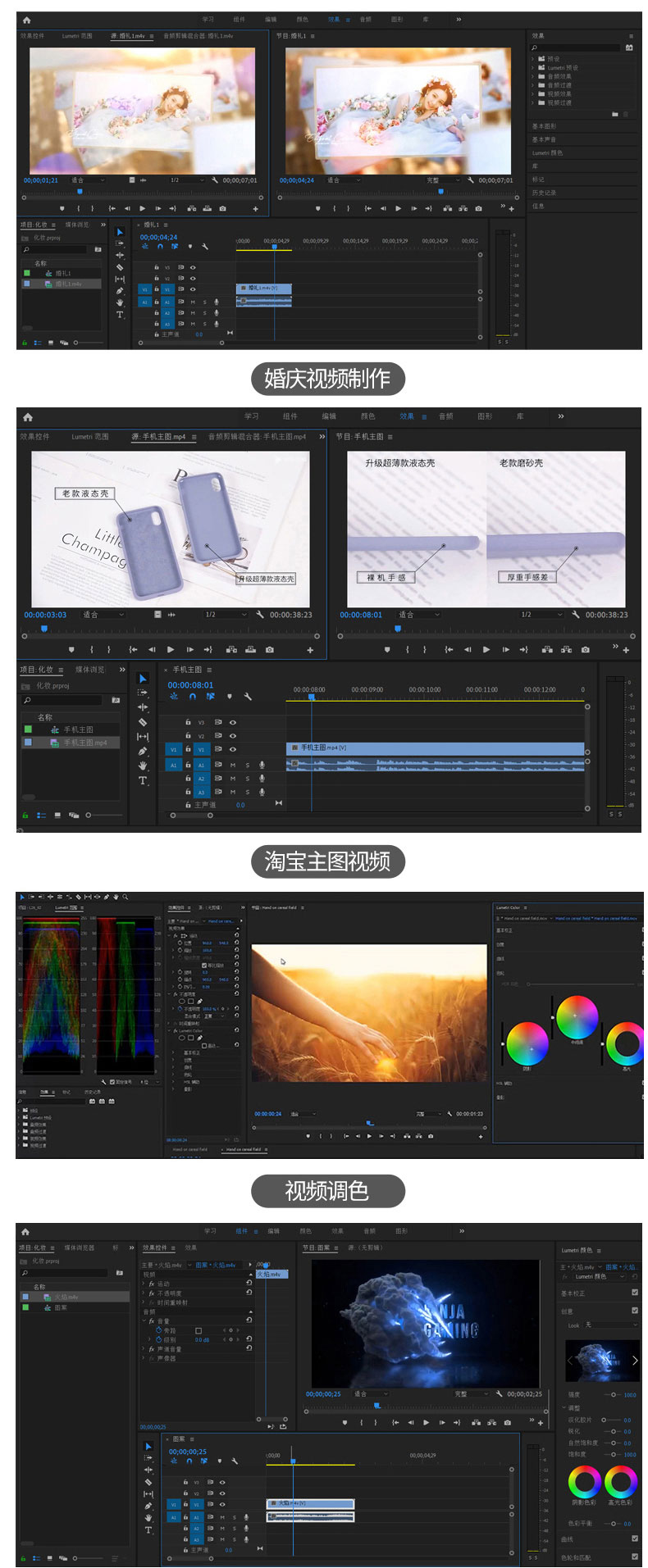This screenshot has height=1568, width=648.
Task: Mute track A1 in 手机主图 timeline
Action: (x=233, y=765)
